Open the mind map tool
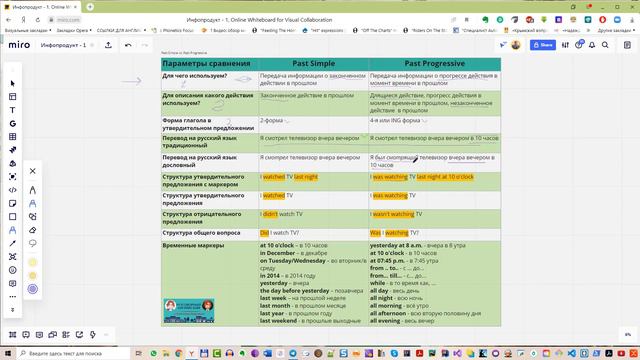Image resolution: width=640 pixels, height=360 pixels. [x=13, y=257]
